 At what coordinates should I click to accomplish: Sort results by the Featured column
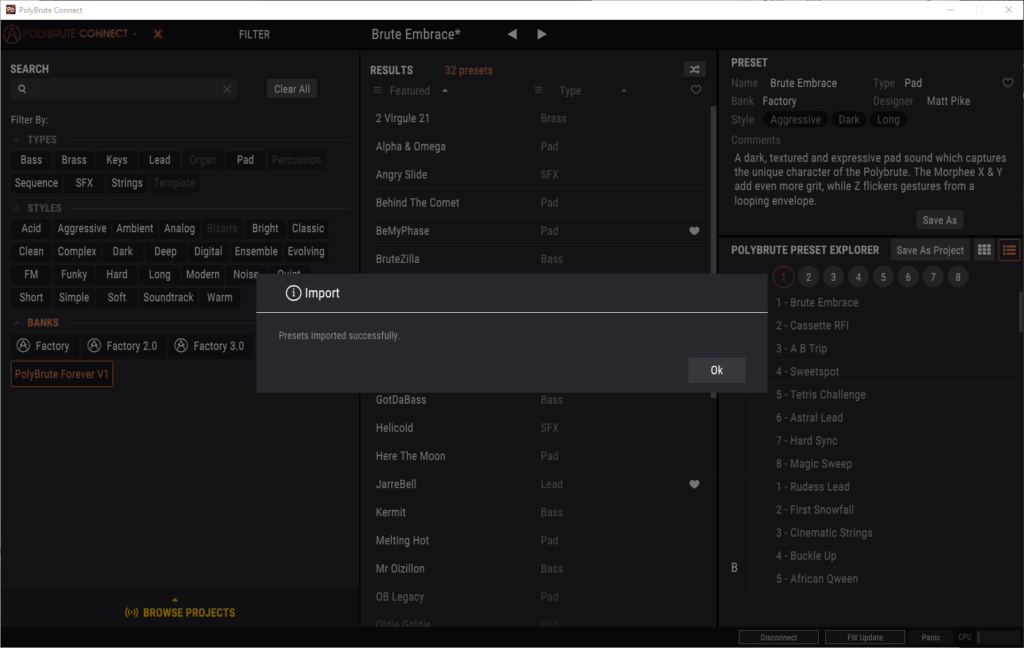[410, 91]
